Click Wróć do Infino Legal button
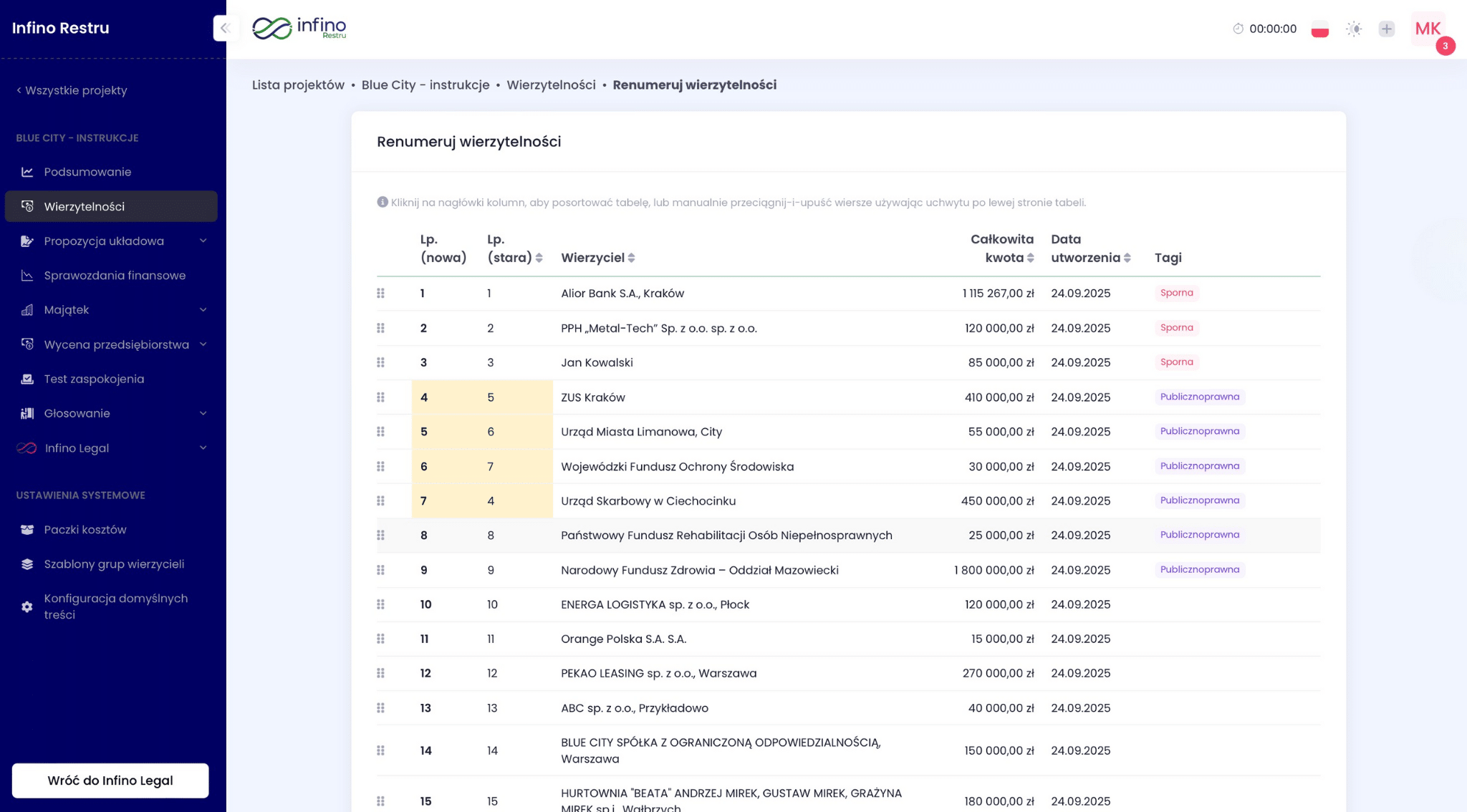The width and height of the screenshot is (1467, 812). click(110, 780)
